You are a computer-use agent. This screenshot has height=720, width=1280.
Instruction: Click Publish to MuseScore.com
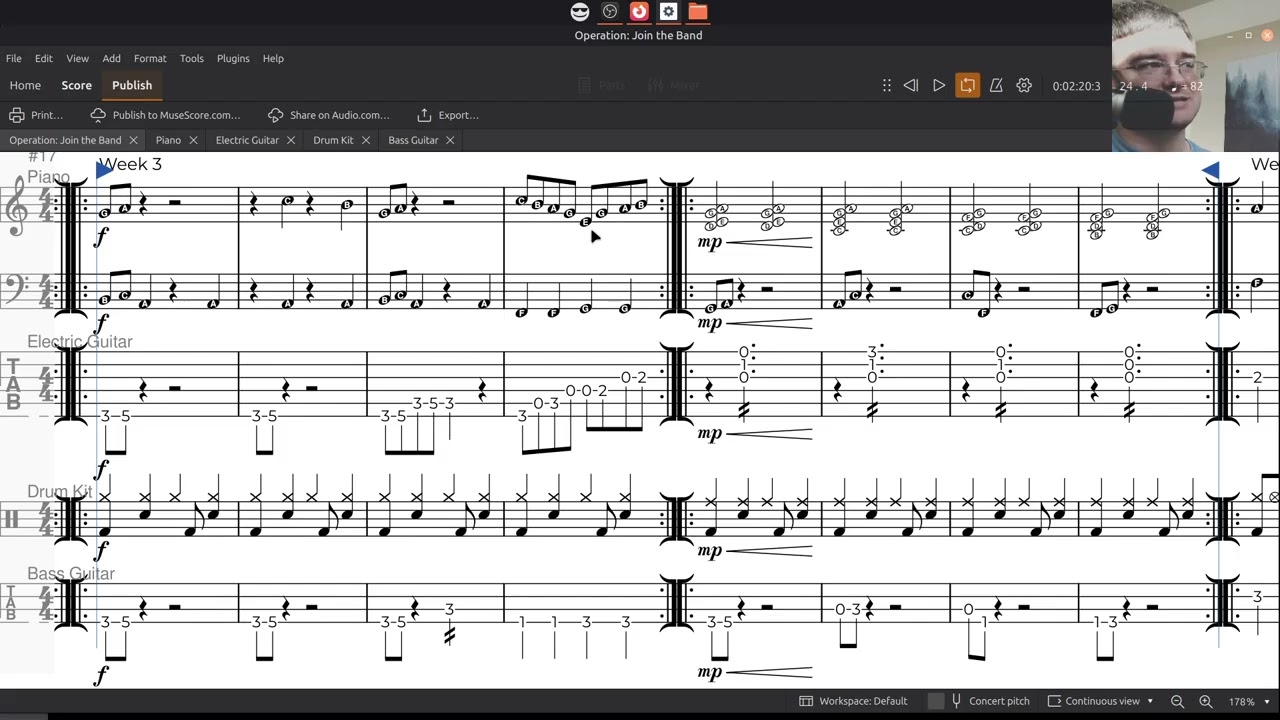tap(165, 115)
